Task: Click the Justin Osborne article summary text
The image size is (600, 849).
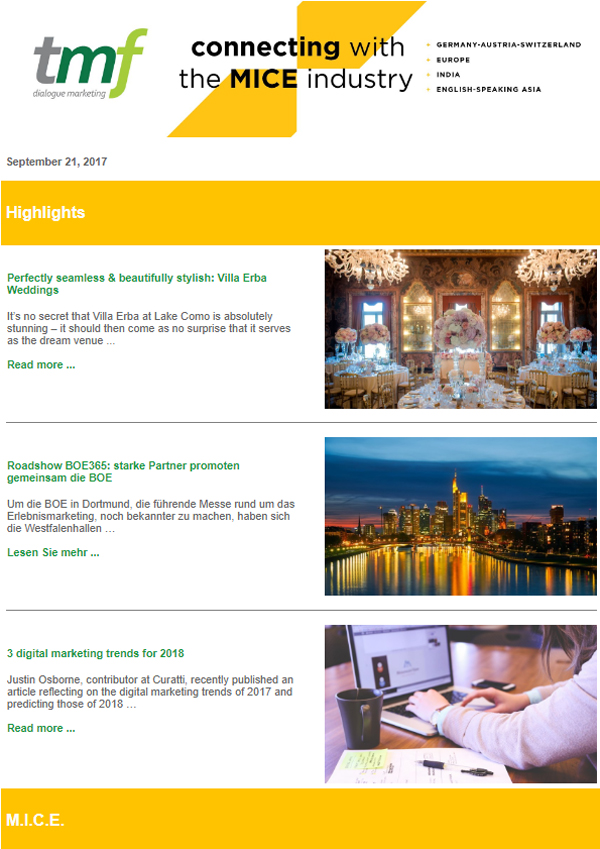Action: point(149,692)
